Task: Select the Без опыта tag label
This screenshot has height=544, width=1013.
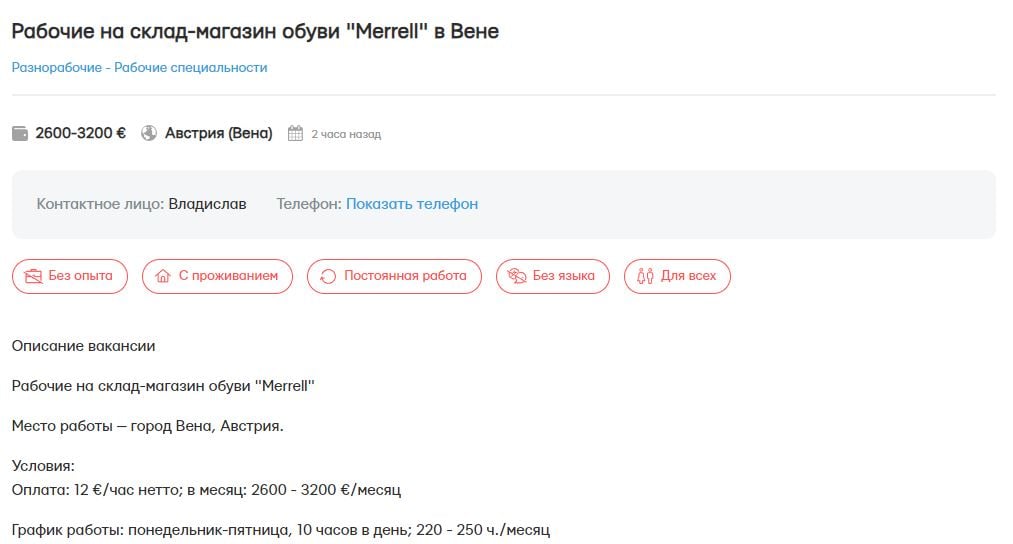Action: 80,276
